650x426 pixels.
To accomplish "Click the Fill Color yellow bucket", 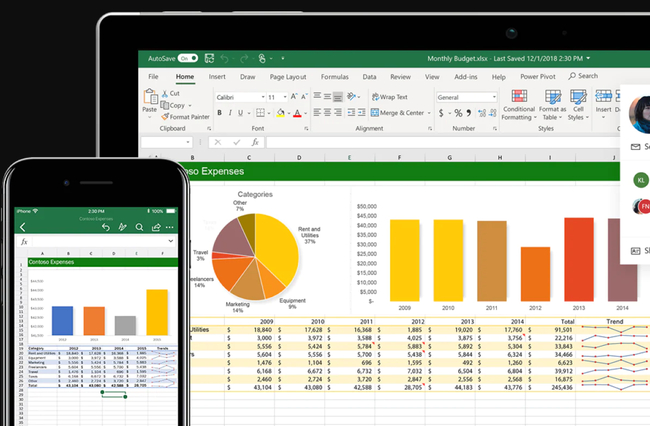I will (281, 113).
